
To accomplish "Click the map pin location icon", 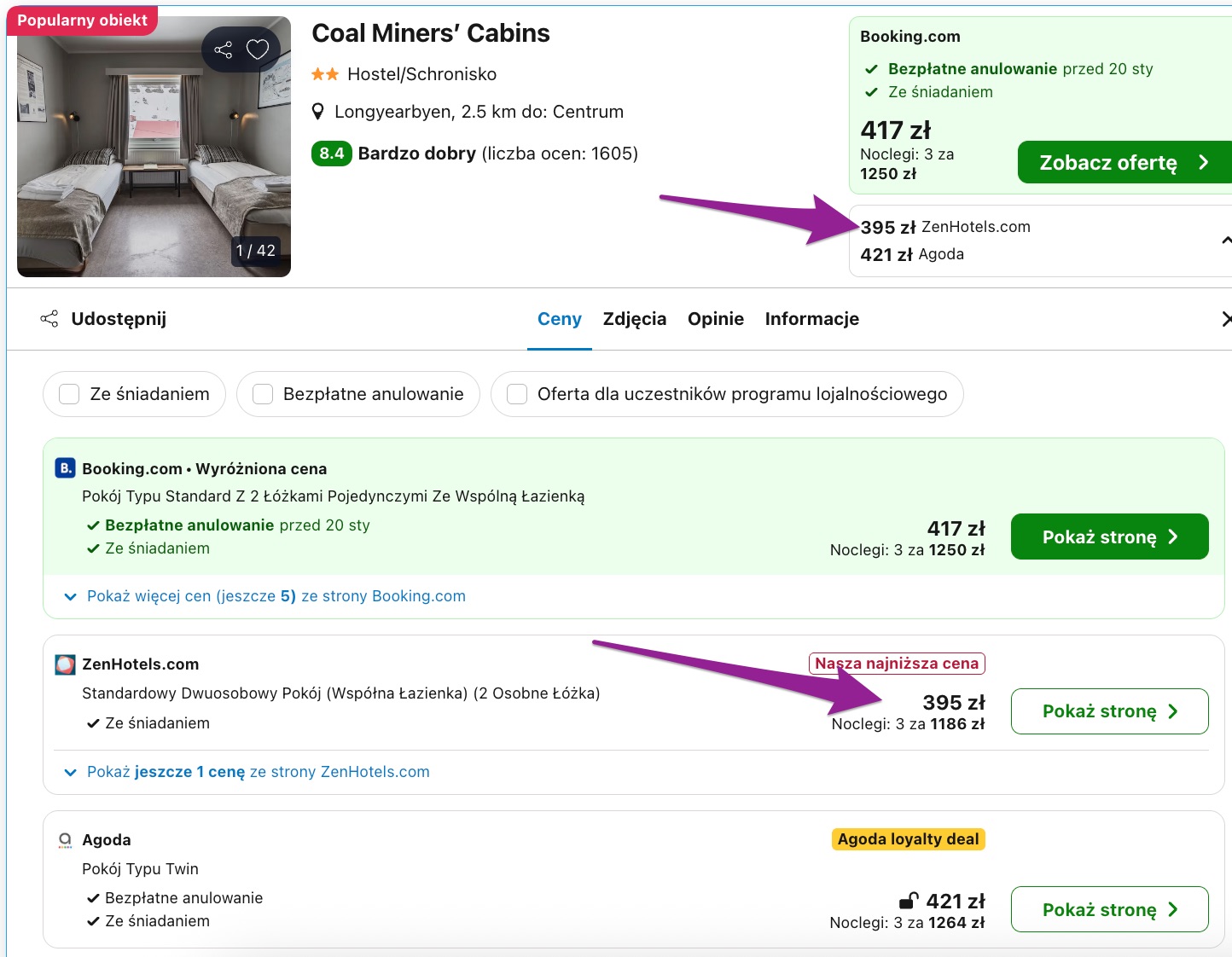I will click(318, 112).
